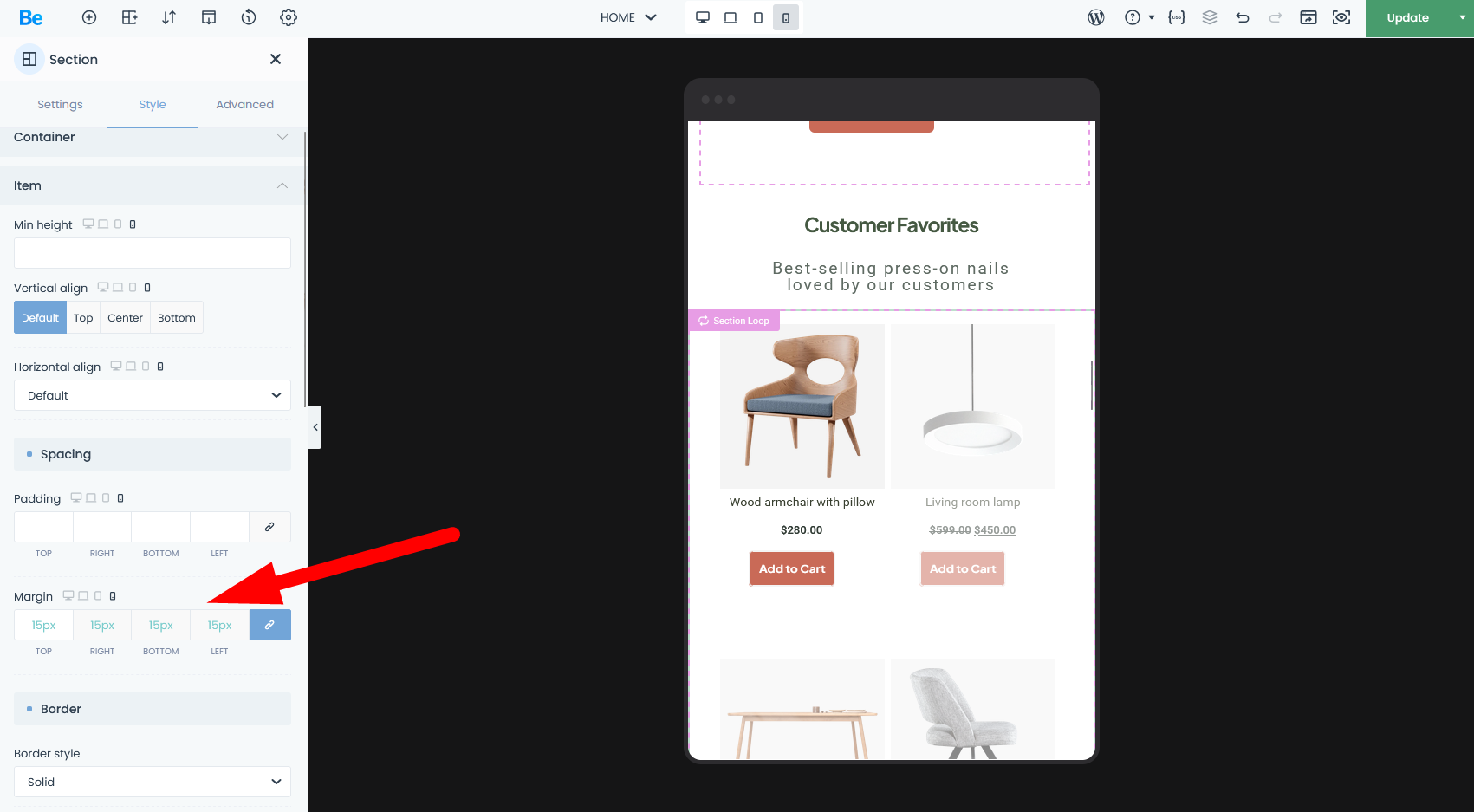Click the WordPress logo icon
This screenshot has height=812, width=1474.
(x=1096, y=17)
